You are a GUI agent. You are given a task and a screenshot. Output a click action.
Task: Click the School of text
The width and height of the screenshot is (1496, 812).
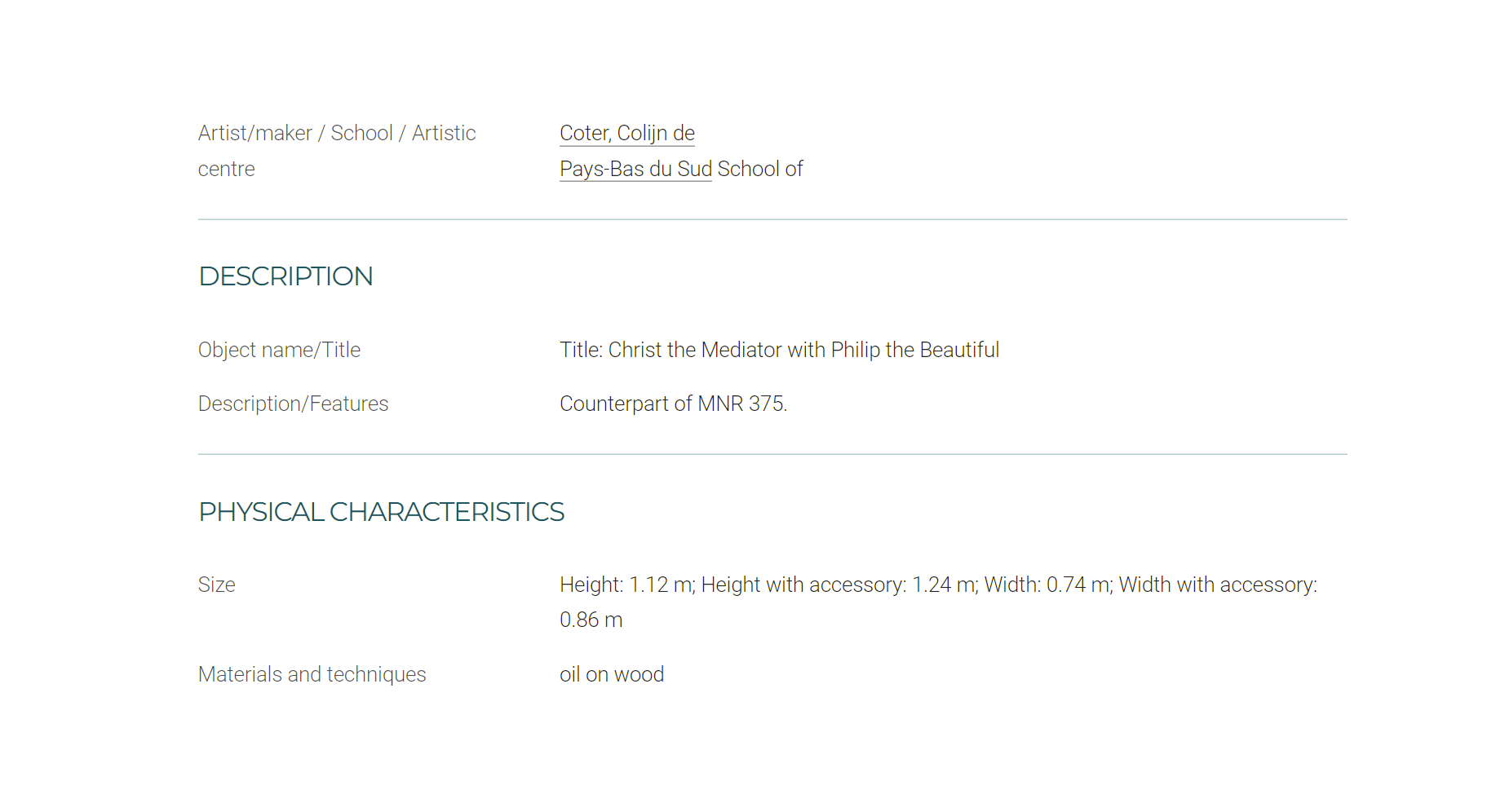(760, 170)
